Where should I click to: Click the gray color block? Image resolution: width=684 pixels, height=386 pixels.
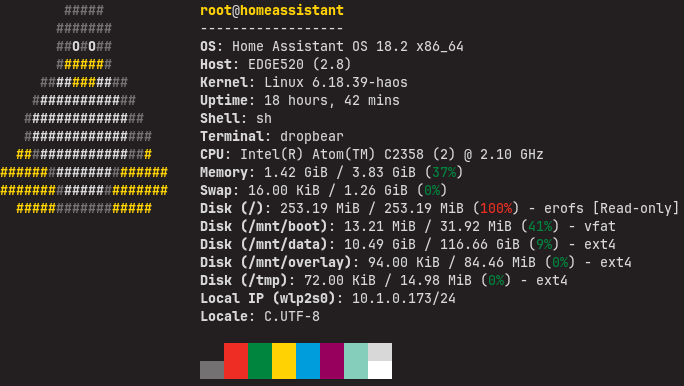[x=212, y=370]
